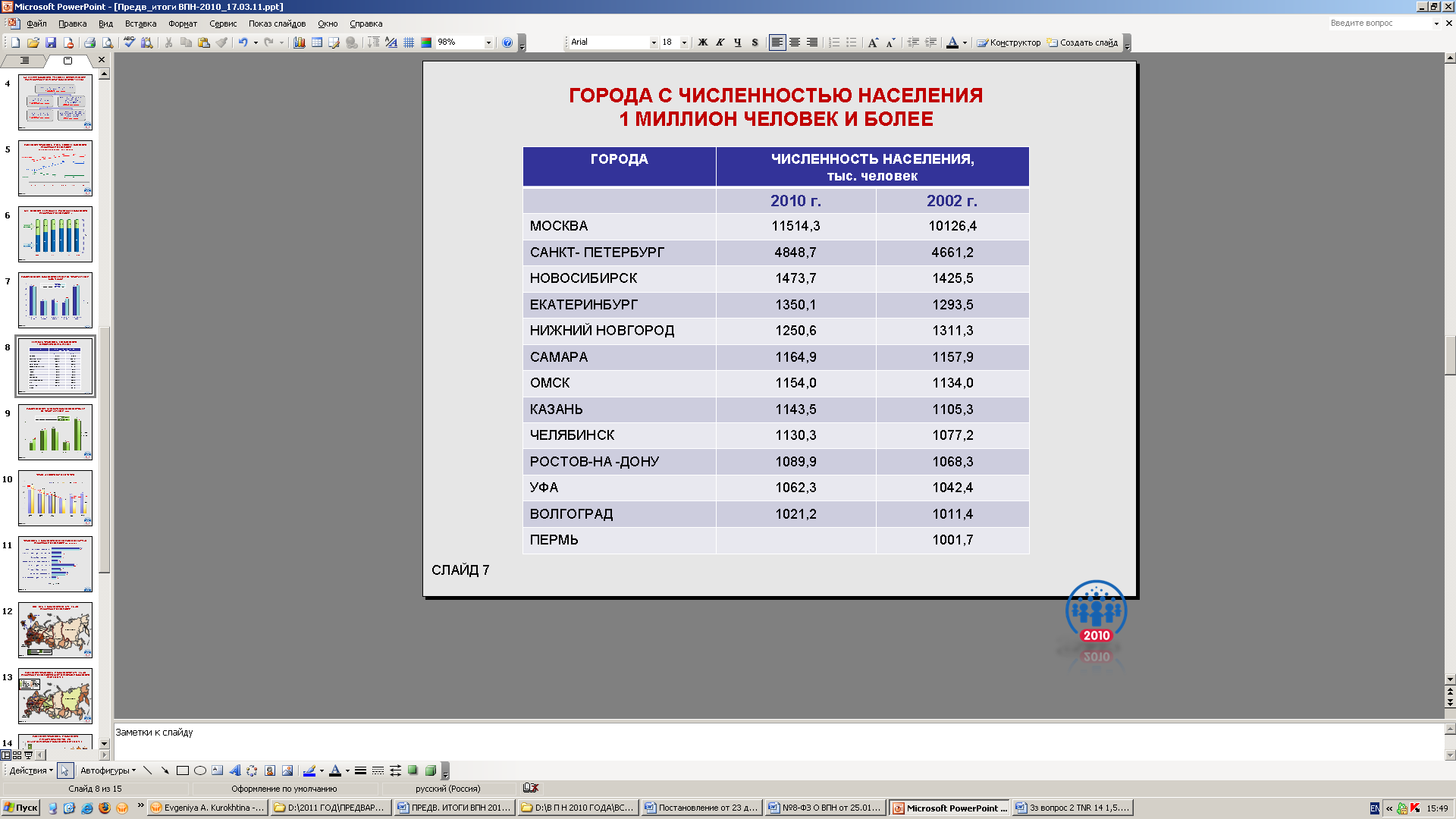Select slide 12 thumbnail with map
Viewport: 1456px width, 819px height.
55,629
